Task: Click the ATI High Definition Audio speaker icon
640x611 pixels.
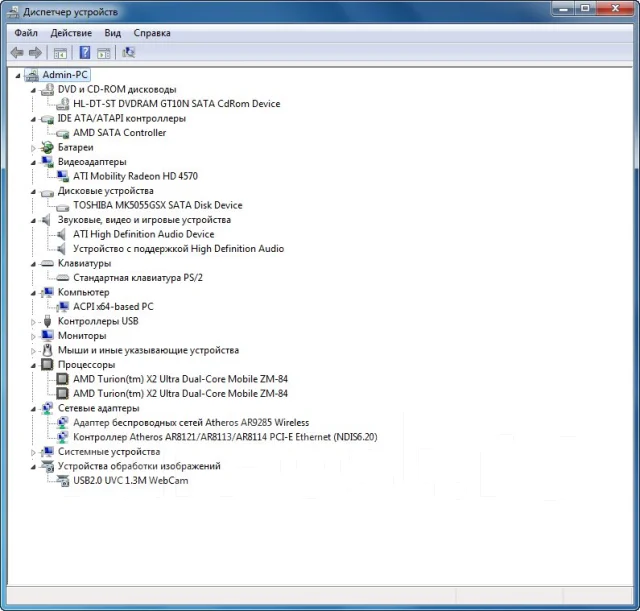Action: (x=62, y=234)
